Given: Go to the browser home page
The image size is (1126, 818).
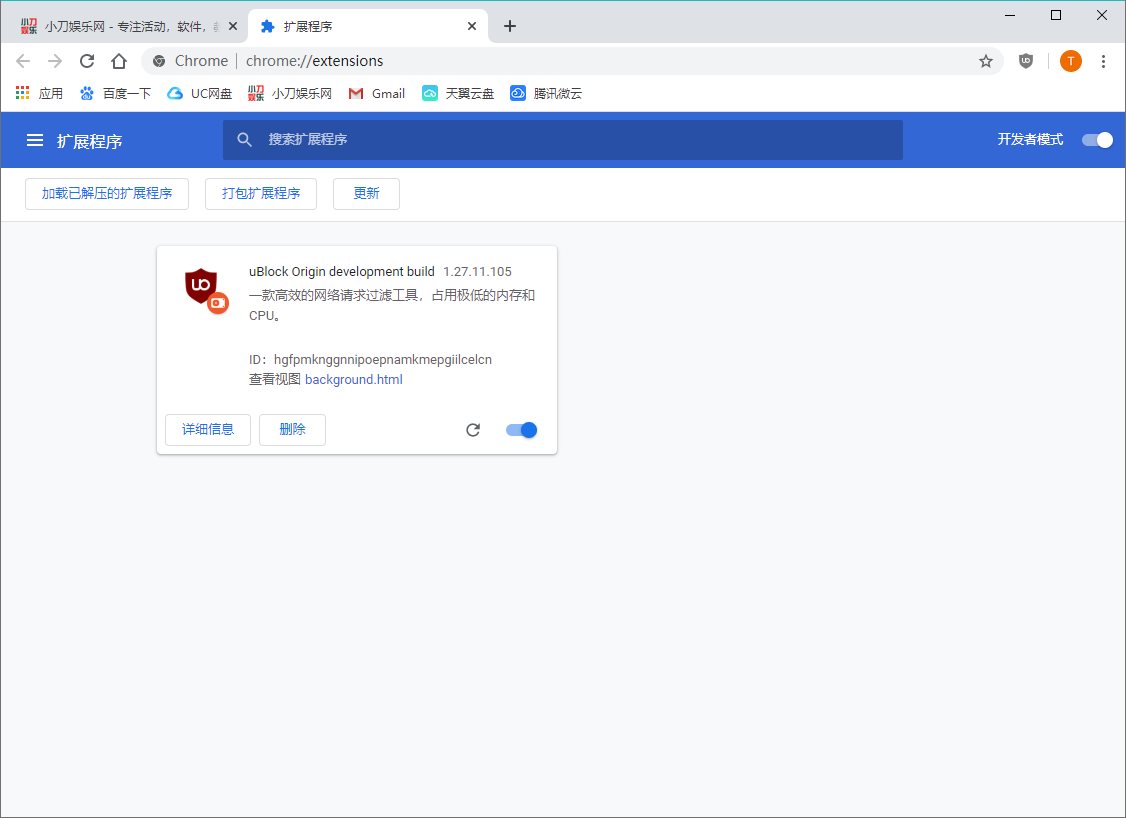Looking at the screenshot, I should [119, 61].
